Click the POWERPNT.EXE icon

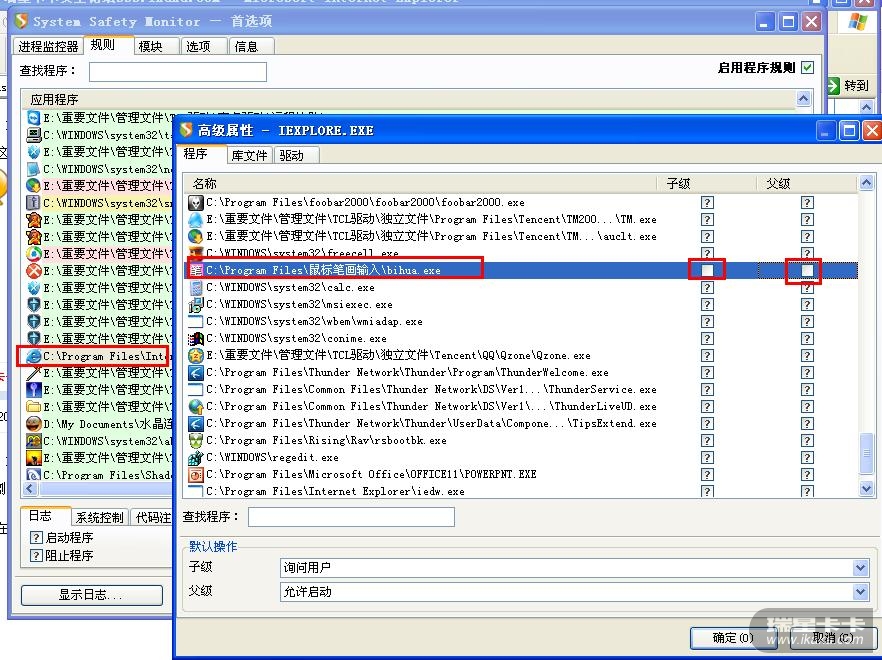[x=196, y=474]
